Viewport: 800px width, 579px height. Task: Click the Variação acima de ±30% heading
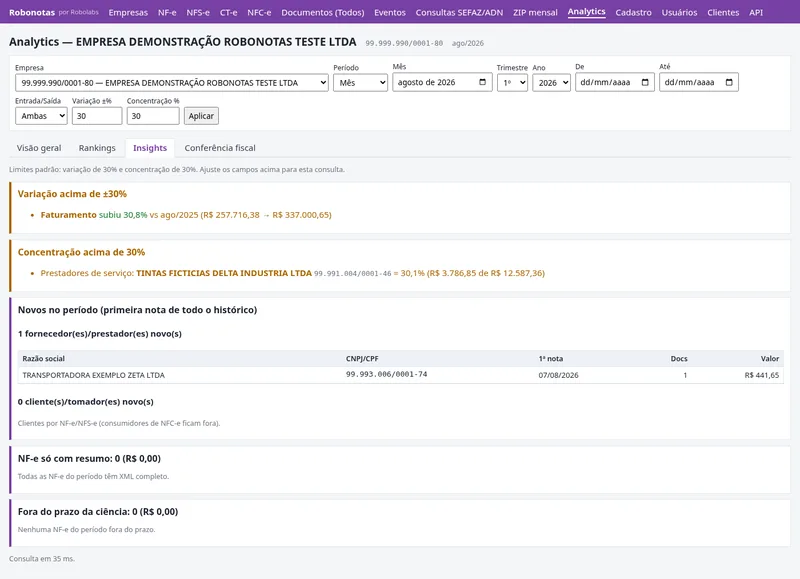point(72,194)
